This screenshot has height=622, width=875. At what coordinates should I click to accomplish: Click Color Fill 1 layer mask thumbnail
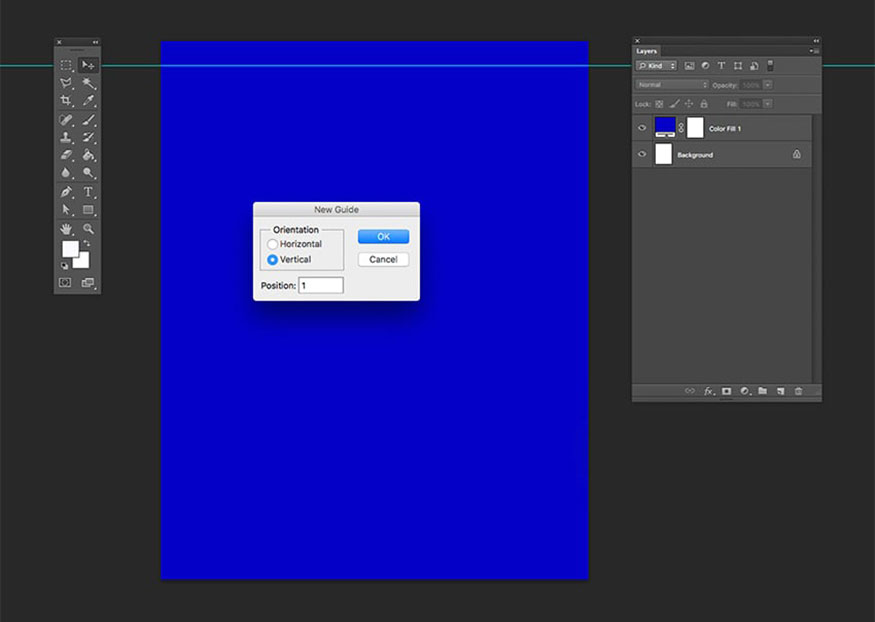click(x=695, y=128)
